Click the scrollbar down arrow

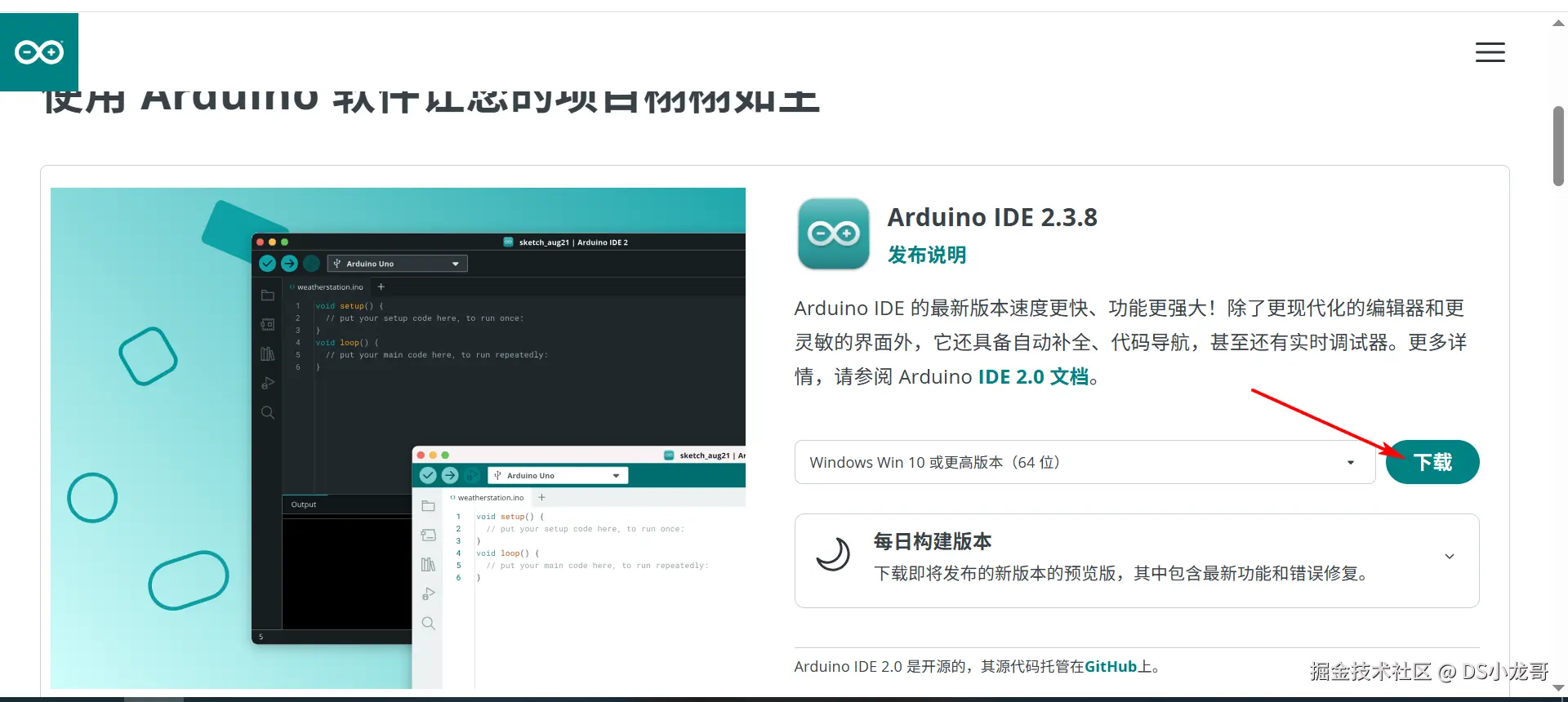(x=1558, y=688)
